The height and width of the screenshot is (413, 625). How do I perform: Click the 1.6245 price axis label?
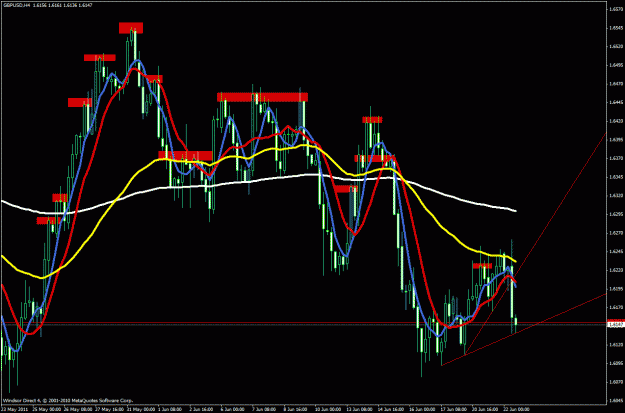615,251
